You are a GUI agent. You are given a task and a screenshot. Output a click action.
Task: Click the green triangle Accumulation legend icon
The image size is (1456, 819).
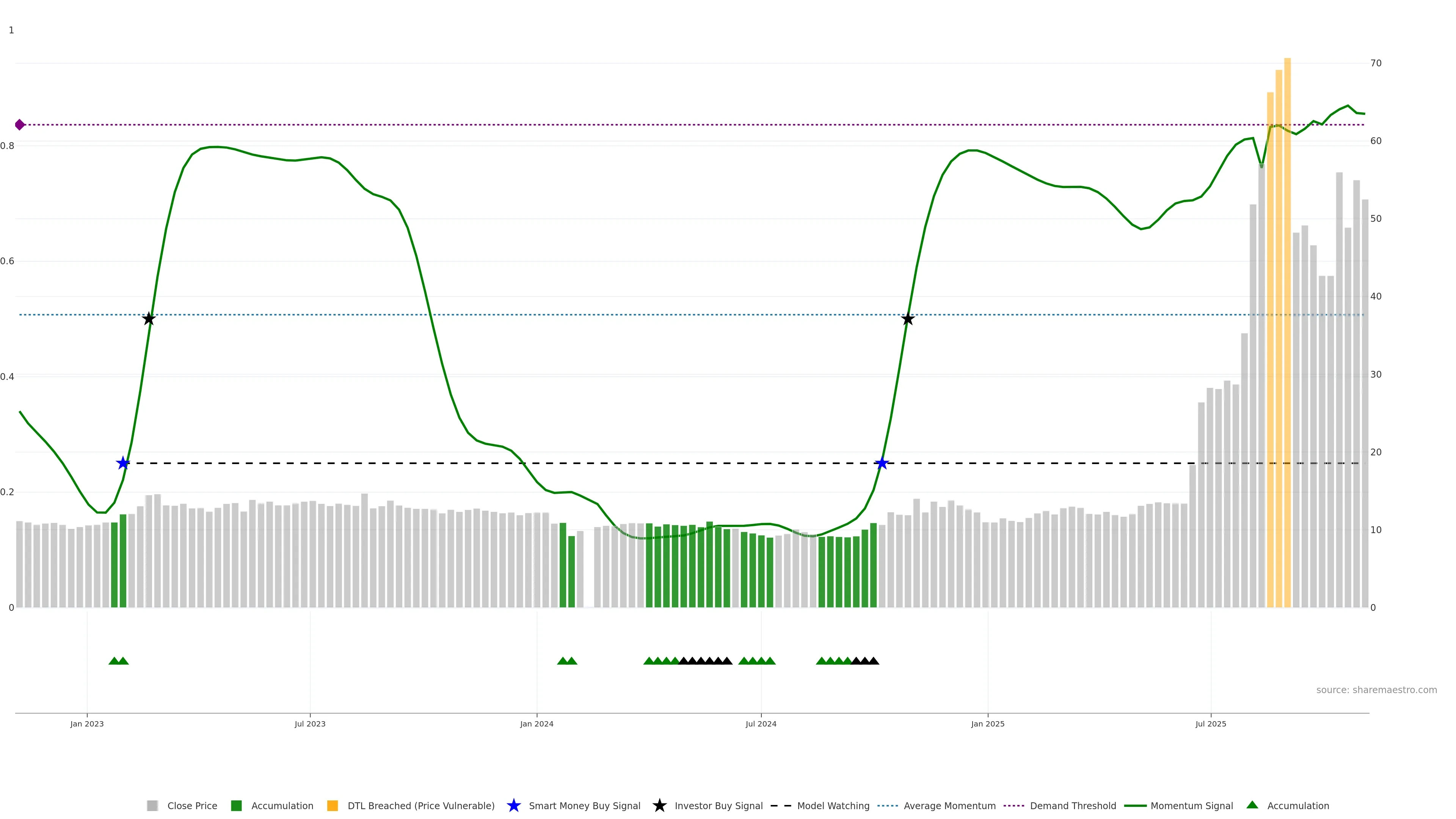click(x=1252, y=805)
